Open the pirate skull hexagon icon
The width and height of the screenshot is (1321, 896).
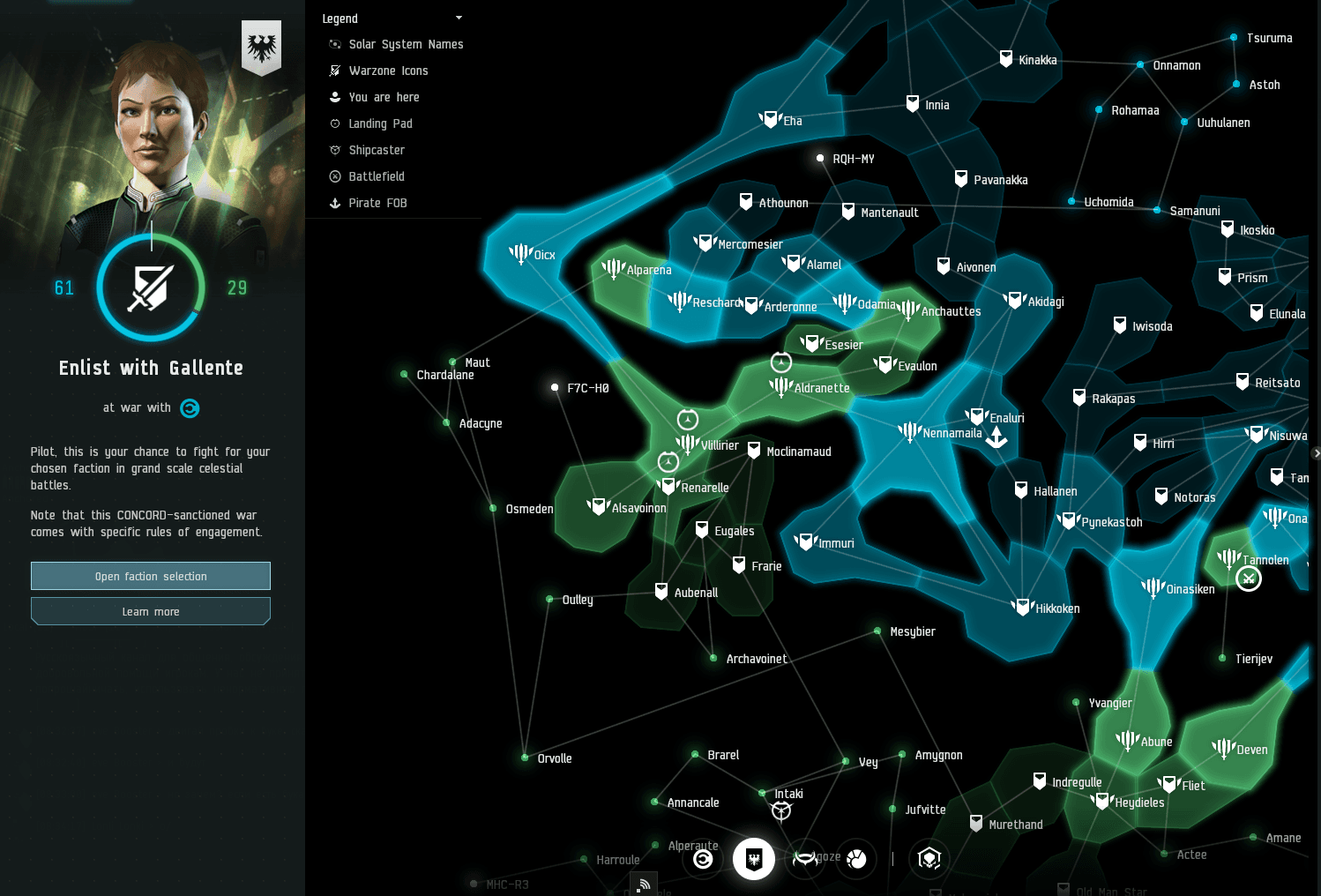tap(929, 858)
